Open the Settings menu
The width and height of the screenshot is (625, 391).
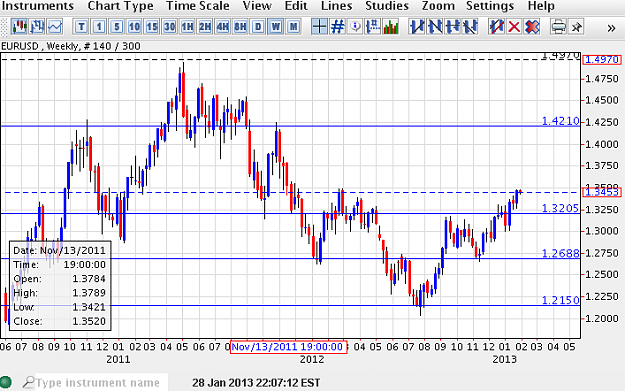tap(490, 6)
